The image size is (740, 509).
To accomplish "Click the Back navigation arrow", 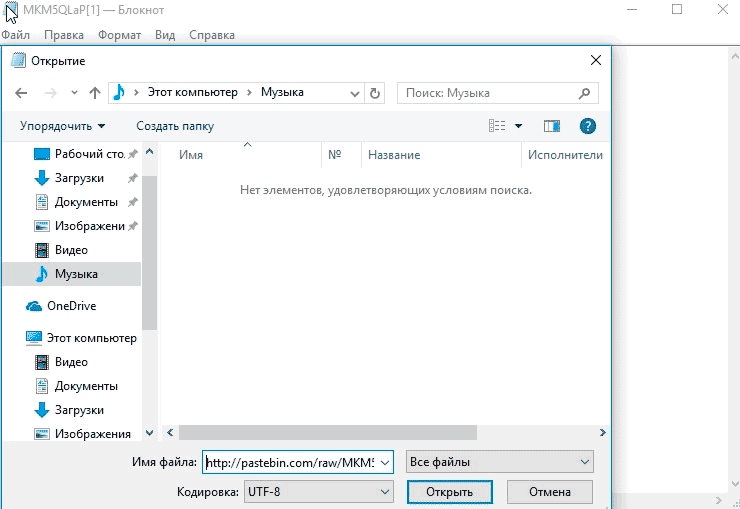I will tap(22, 93).
